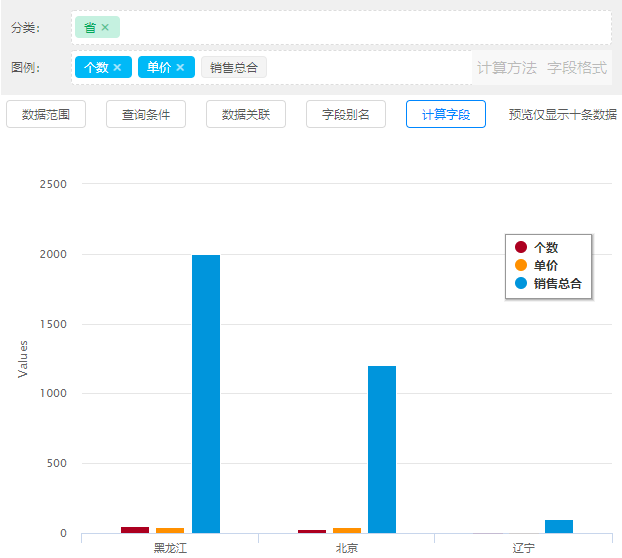The height and width of the screenshot is (558, 622).
Task: Open the 查询条件 settings
Action: pos(146,114)
